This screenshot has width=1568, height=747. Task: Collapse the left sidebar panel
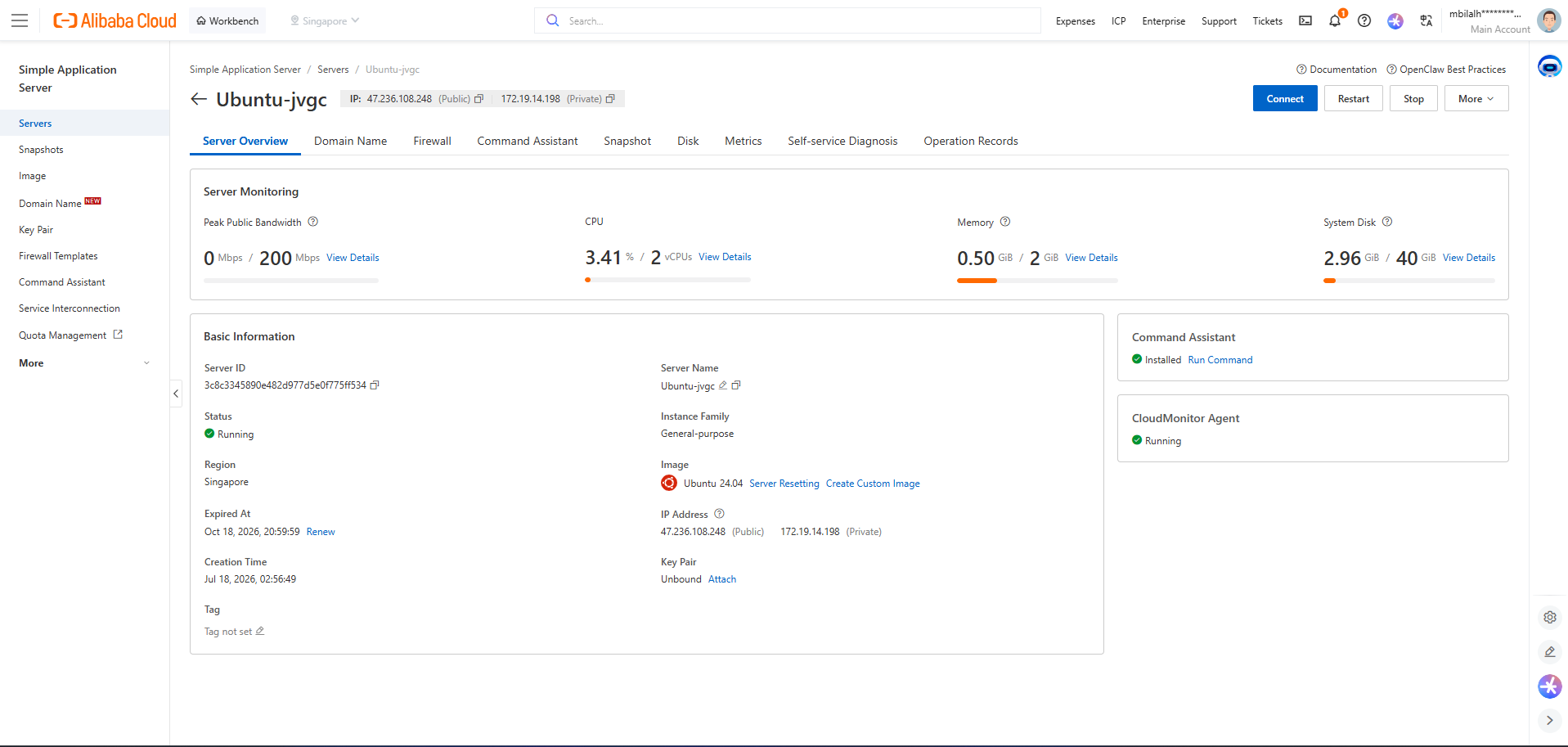pos(176,394)
